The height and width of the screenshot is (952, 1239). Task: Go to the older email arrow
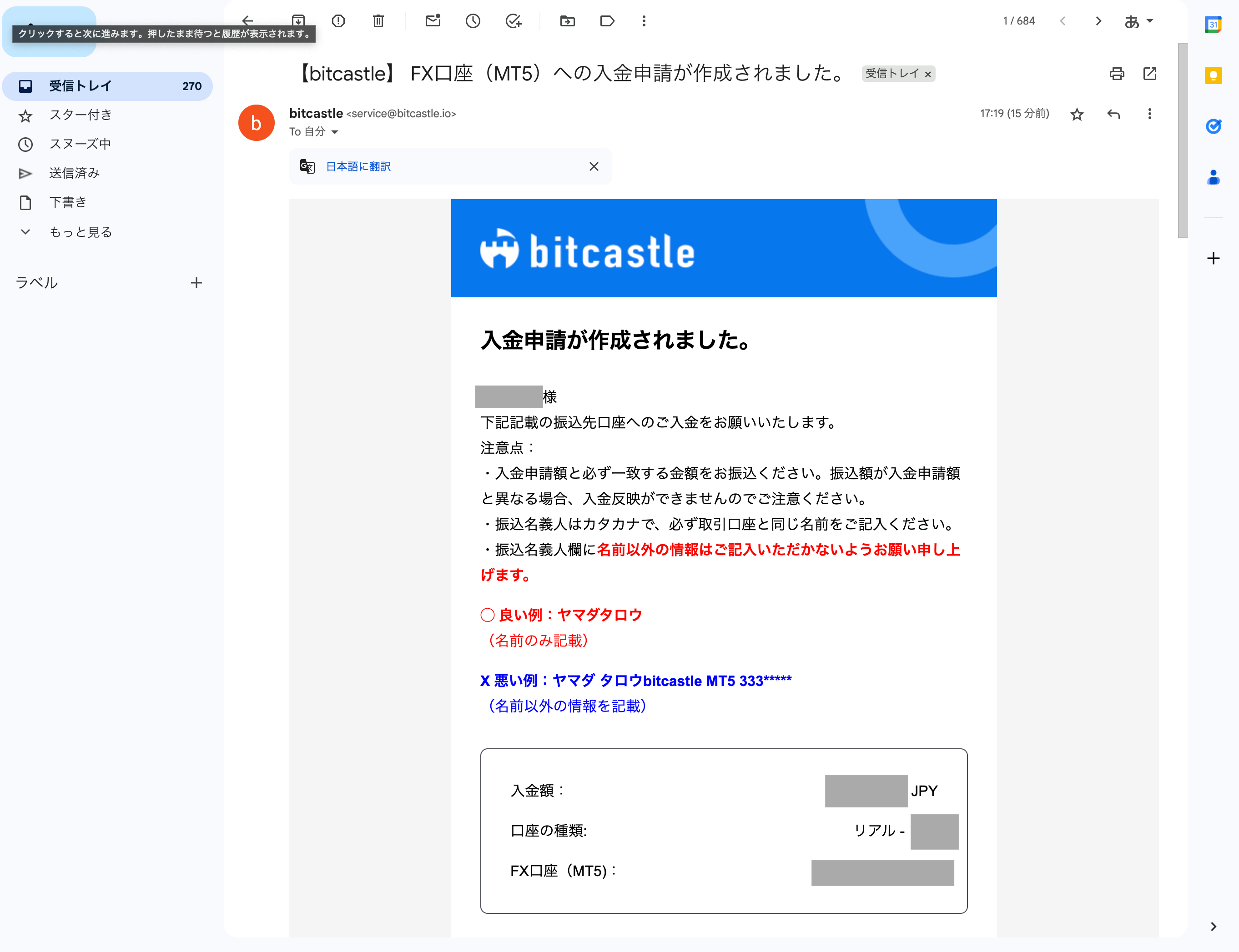pyautogui.click(x=1098, y=21)
